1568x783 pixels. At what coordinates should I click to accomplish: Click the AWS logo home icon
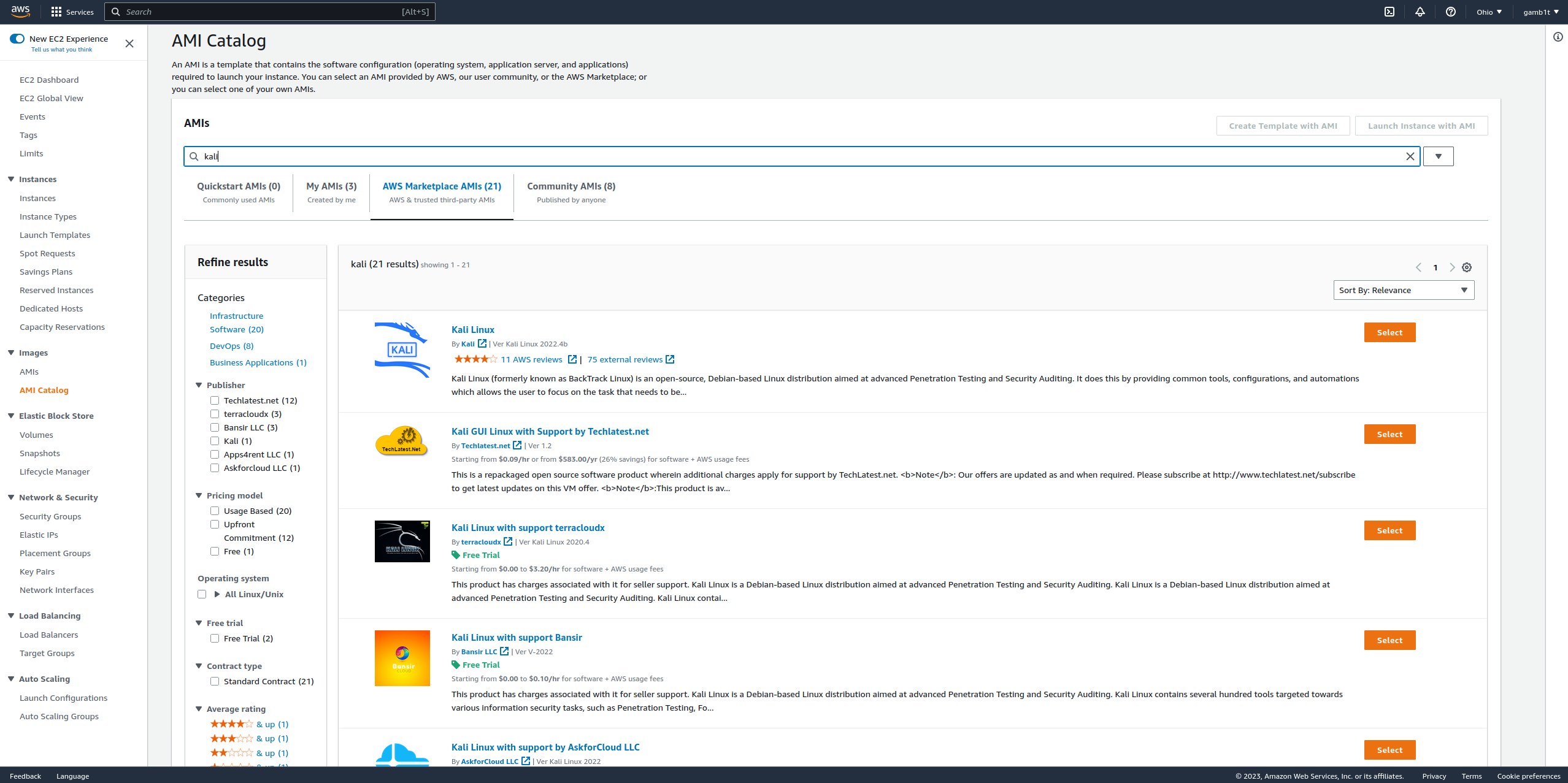point(20,12)
